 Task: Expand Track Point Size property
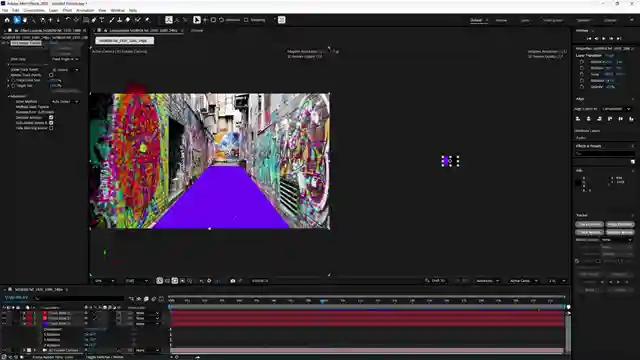pyautogui.click(x=9, y=80)
